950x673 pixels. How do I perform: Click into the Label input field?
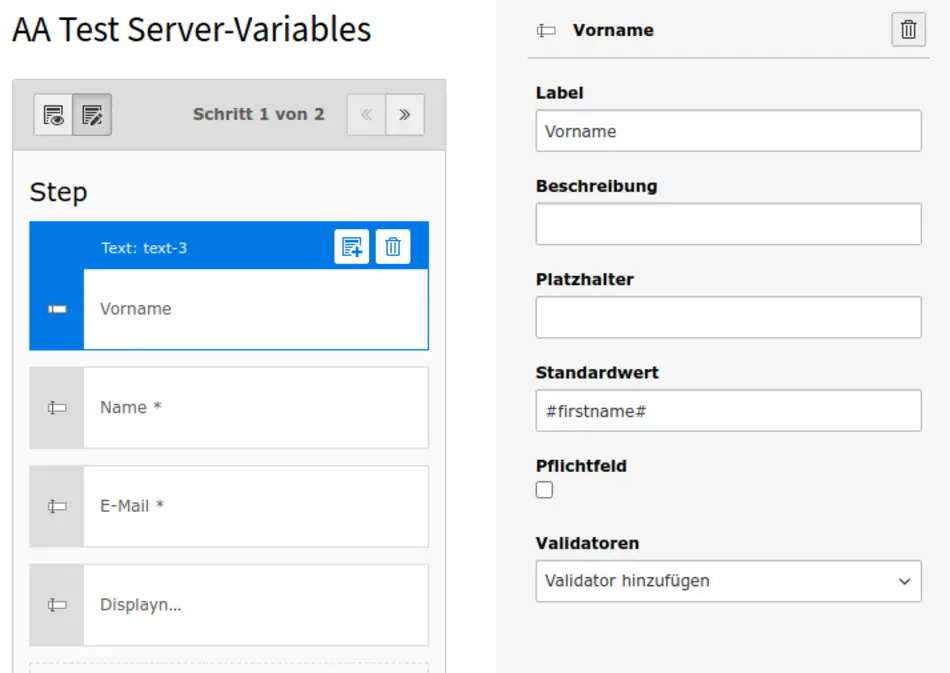(x=728, y=131)
